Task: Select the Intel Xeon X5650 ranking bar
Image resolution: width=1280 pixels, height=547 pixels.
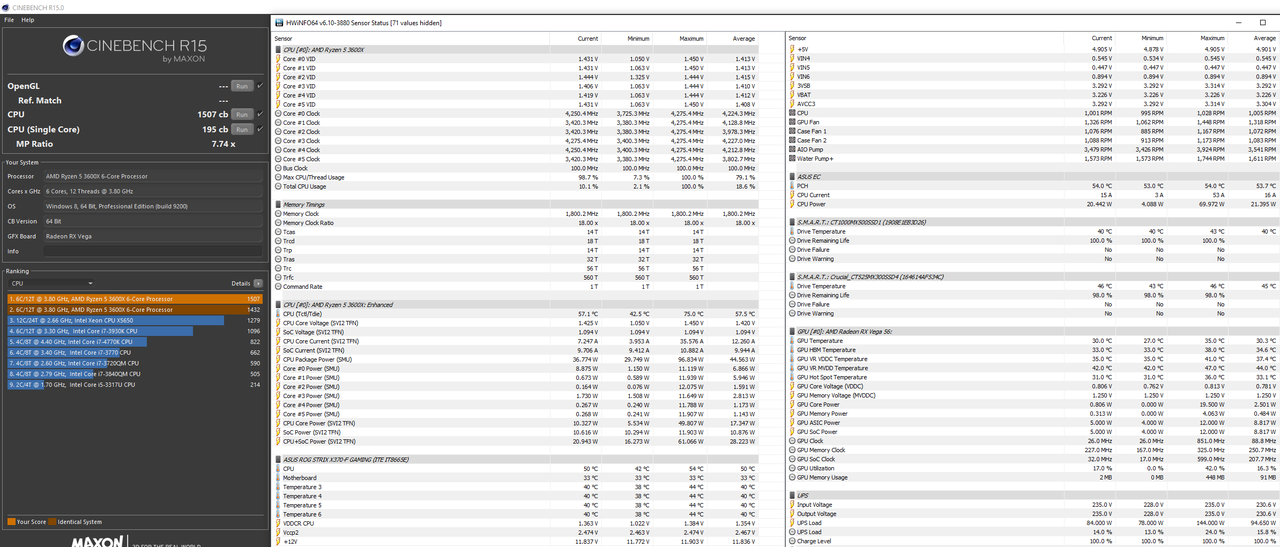Action: coord(115,320)
